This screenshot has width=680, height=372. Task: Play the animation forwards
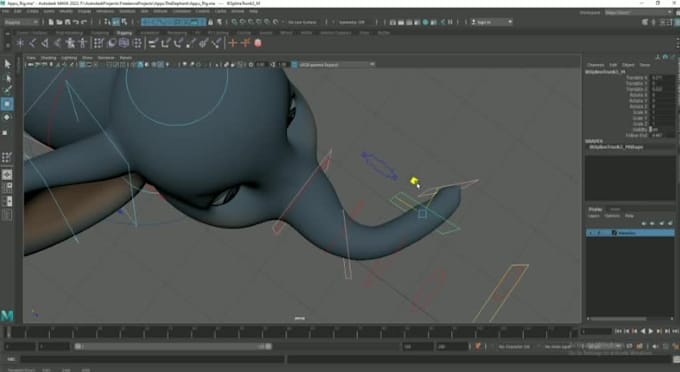pyautogui.click(x=651, y=331)
